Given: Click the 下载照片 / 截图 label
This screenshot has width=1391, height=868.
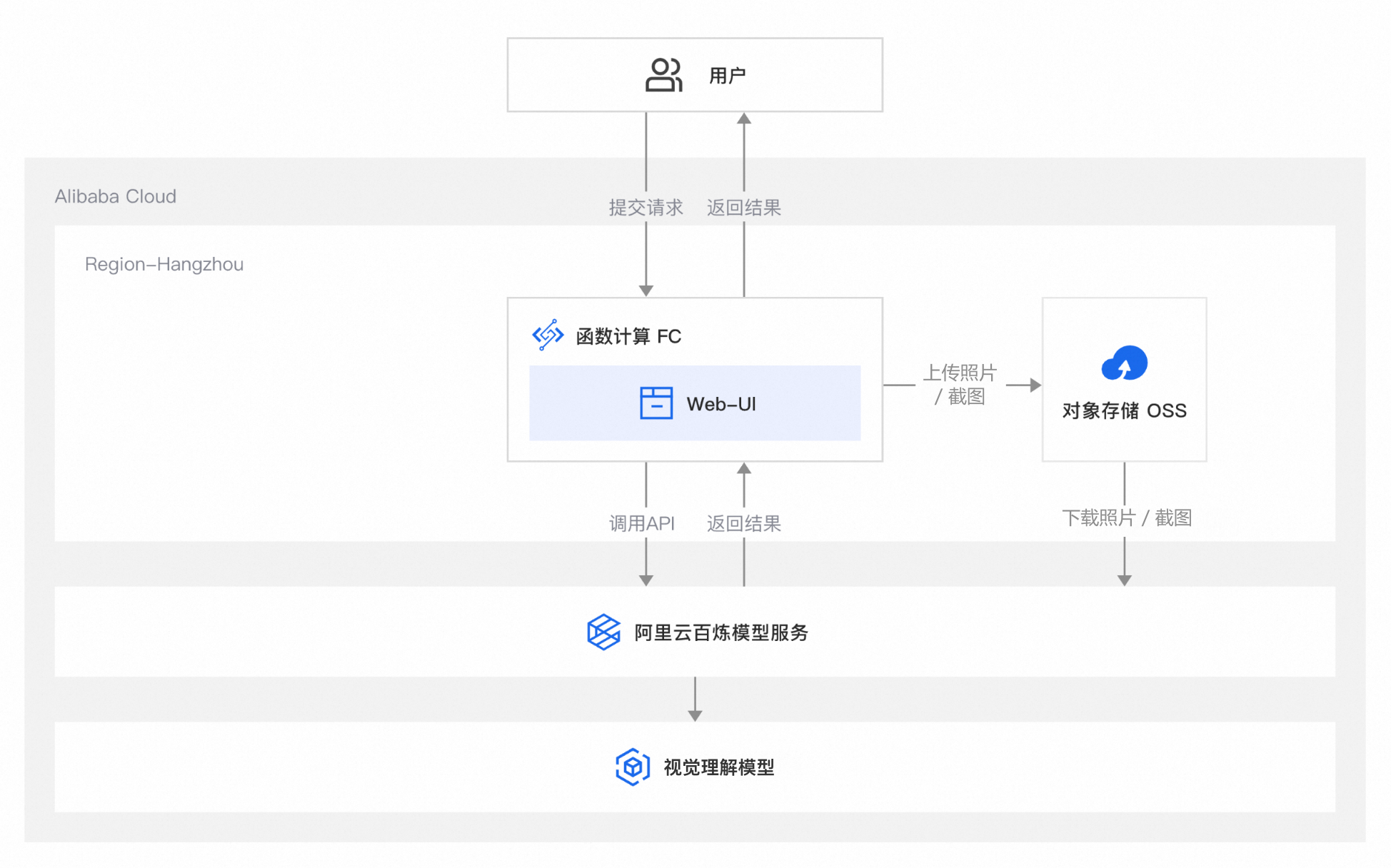Looking at the screenshot, I should pyautogui.click(x=1126, y=518).
